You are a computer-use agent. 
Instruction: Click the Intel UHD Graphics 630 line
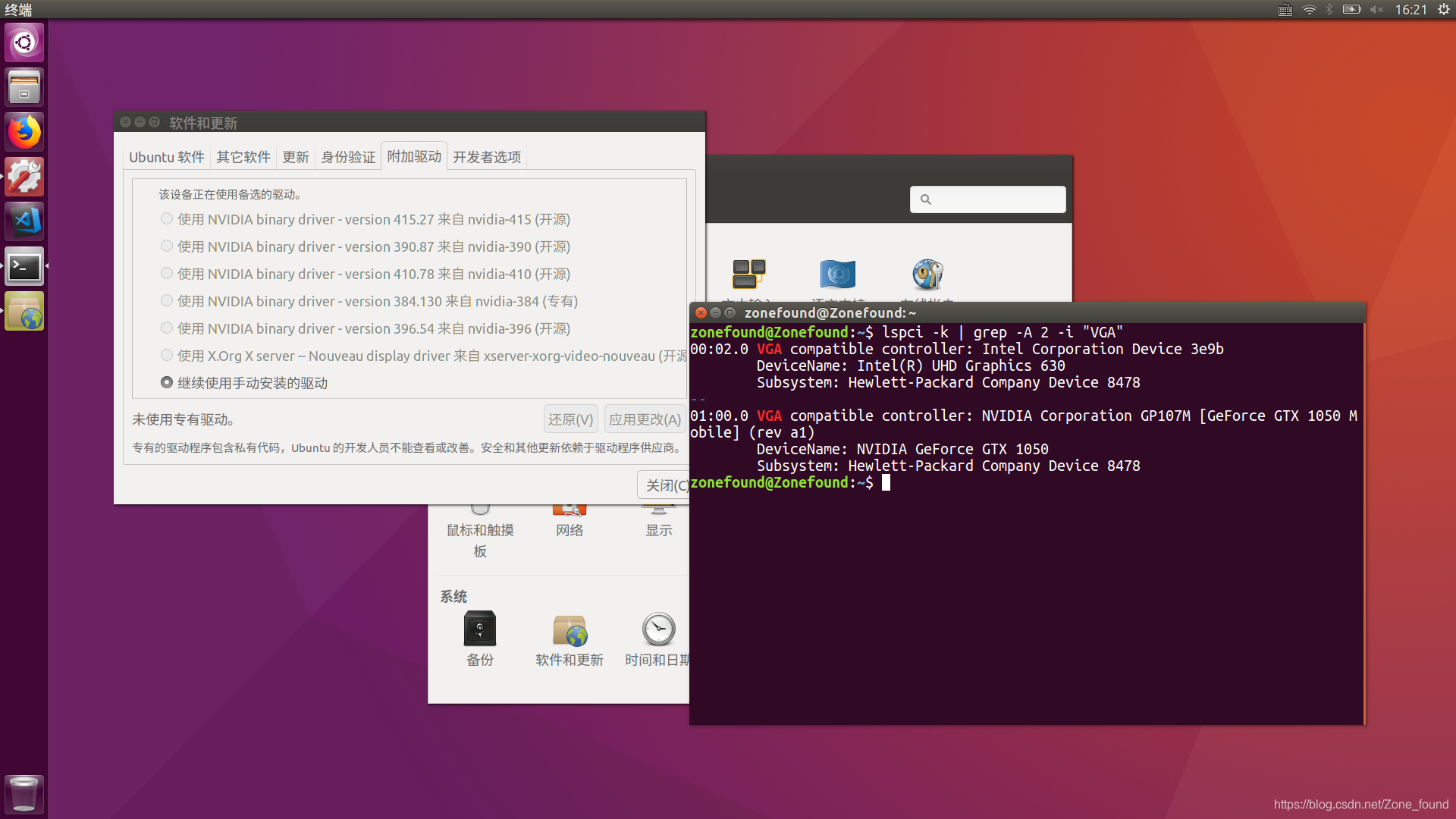coord(911,366)
